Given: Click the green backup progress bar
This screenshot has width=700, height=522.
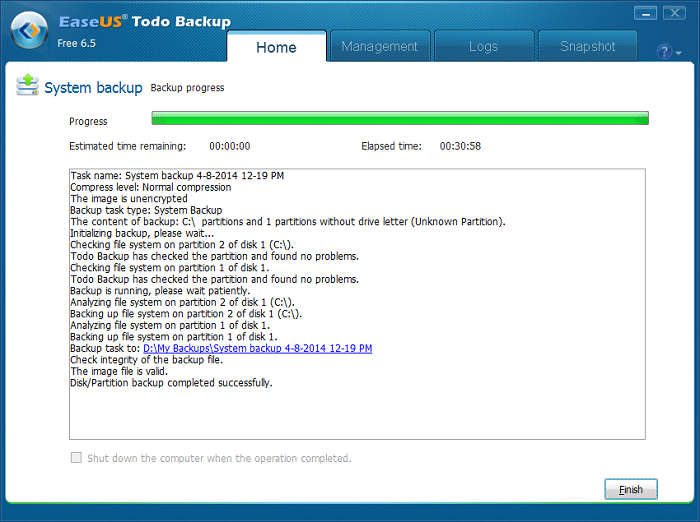Looking at the screenshot, I should [400, 118].
